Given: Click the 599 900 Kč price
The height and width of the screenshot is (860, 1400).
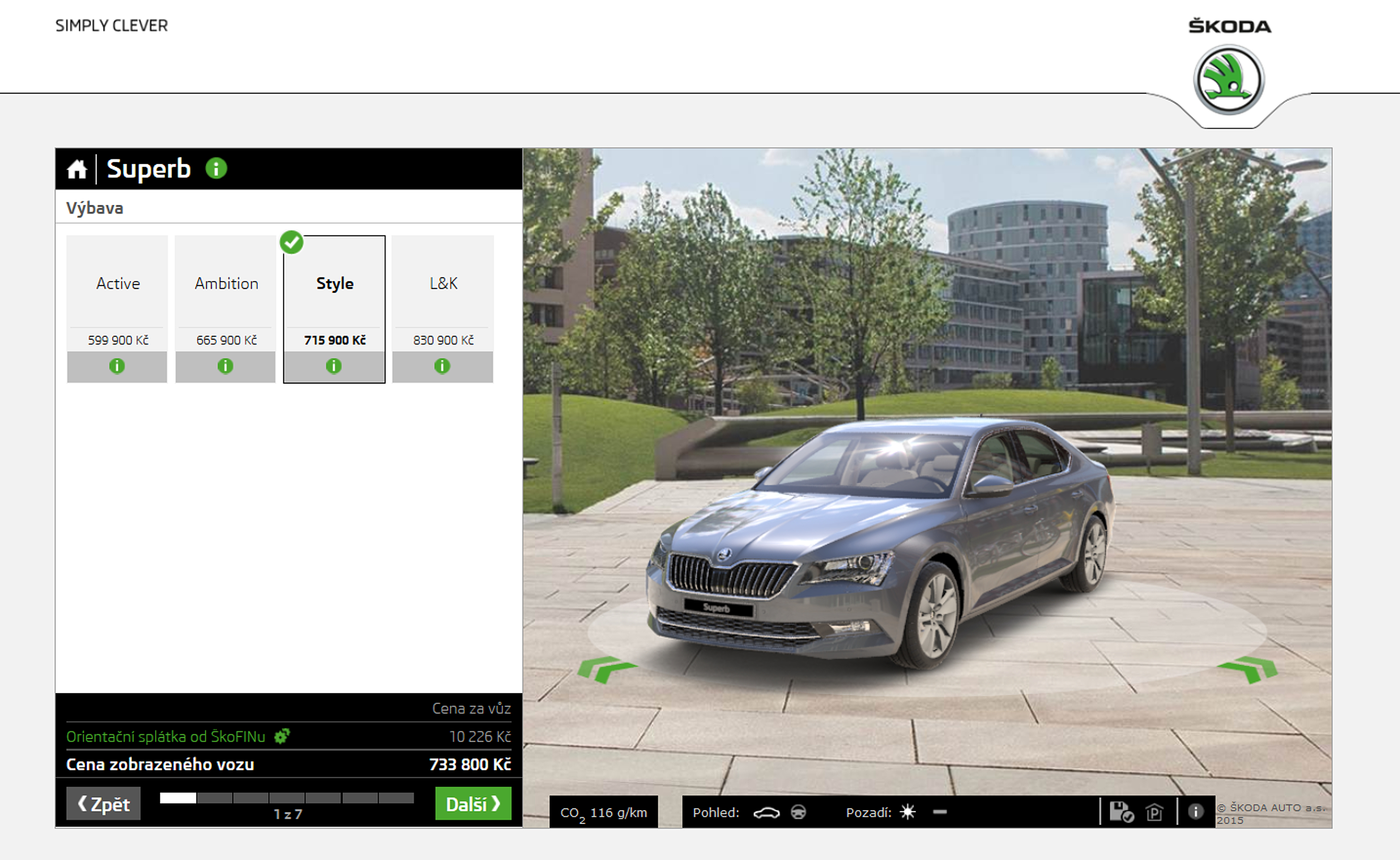Looking at the screenshot, I should 118,340.
